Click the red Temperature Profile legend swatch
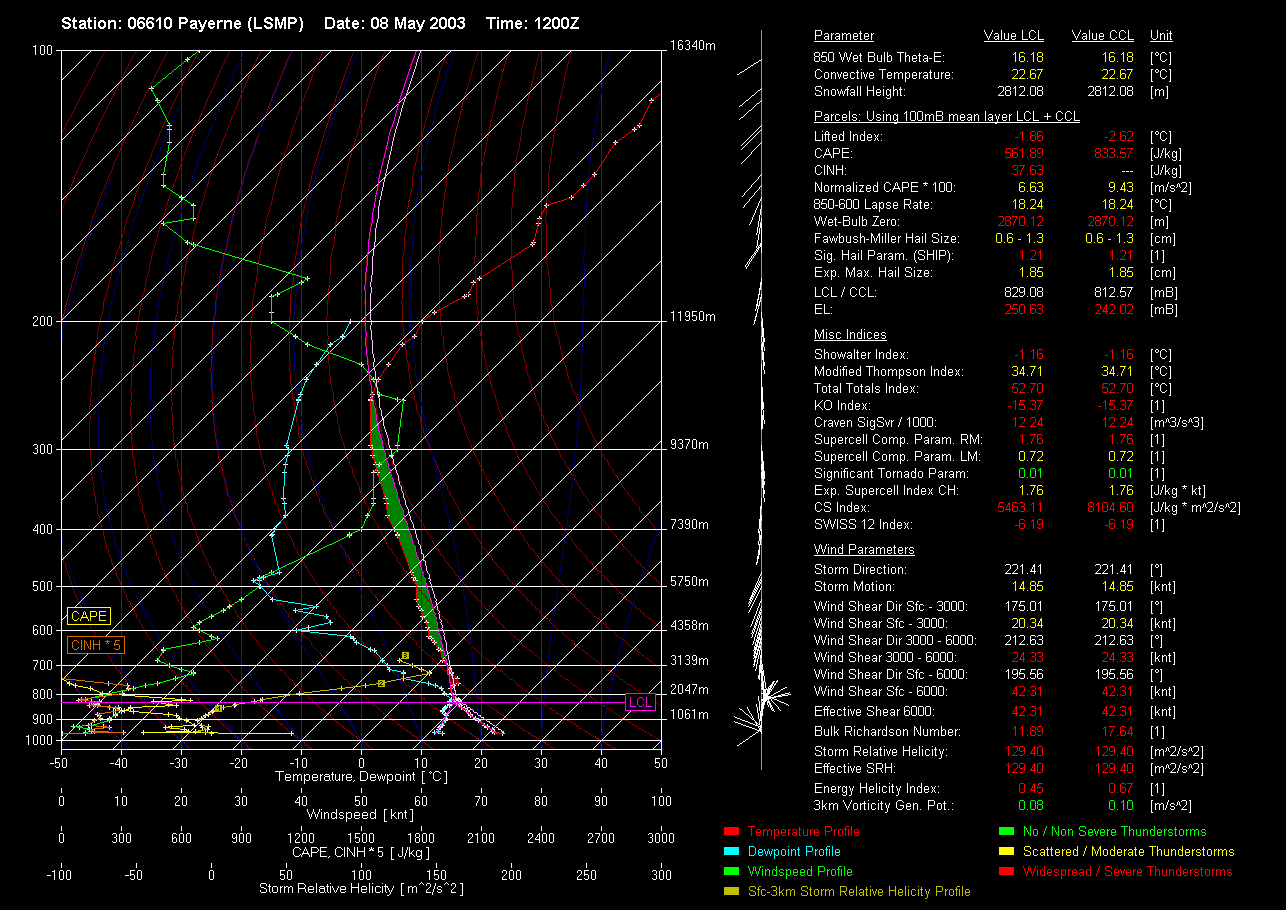This screenshot has height=910, width=1286. pyautogui.click(x=729, y=832)
